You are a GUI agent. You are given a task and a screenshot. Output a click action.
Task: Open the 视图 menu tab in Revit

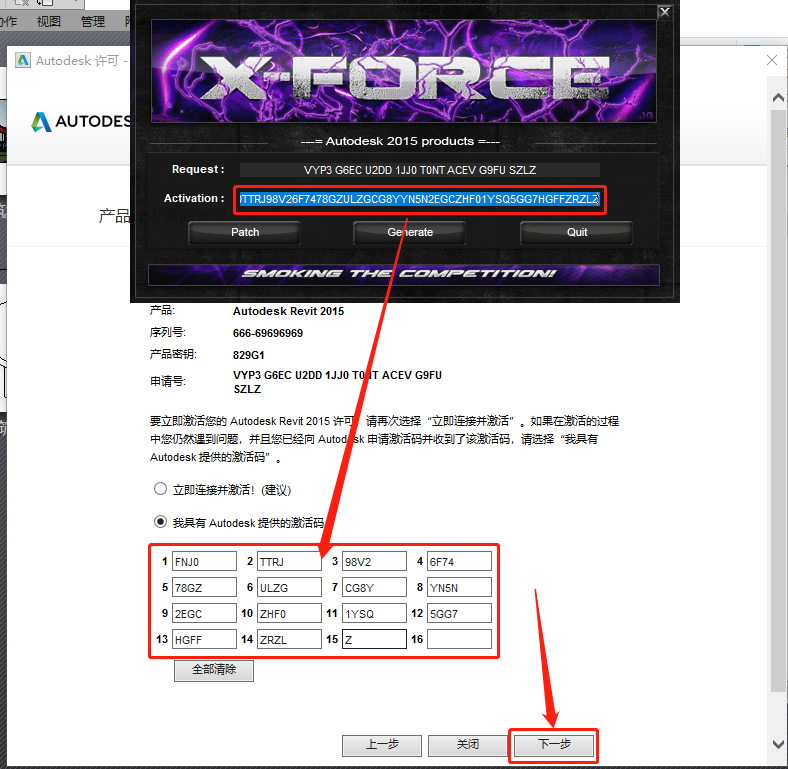click(x=49, y=21)
